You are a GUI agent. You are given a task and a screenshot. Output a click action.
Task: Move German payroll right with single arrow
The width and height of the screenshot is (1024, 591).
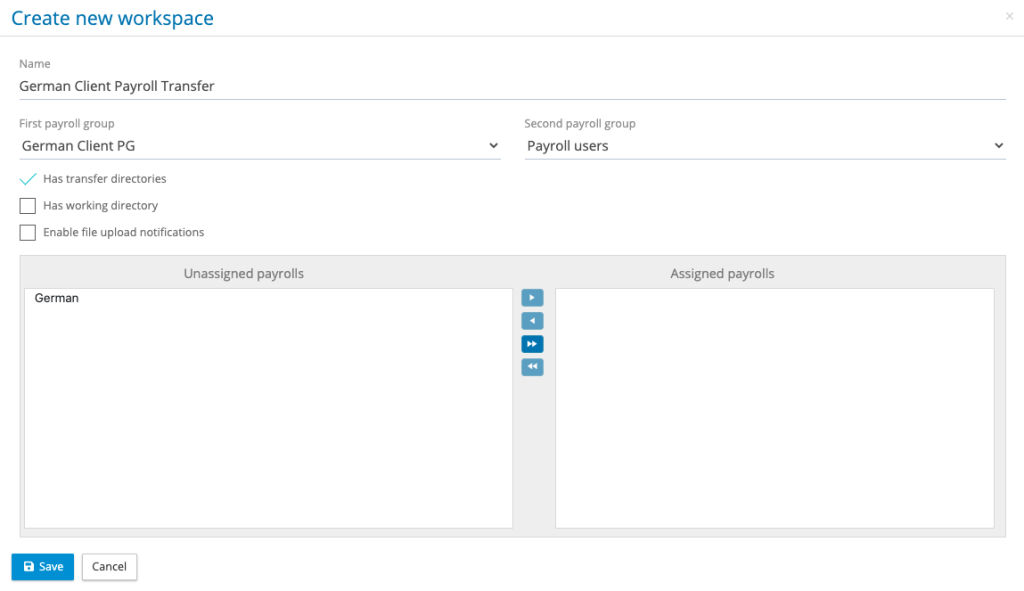532,297
